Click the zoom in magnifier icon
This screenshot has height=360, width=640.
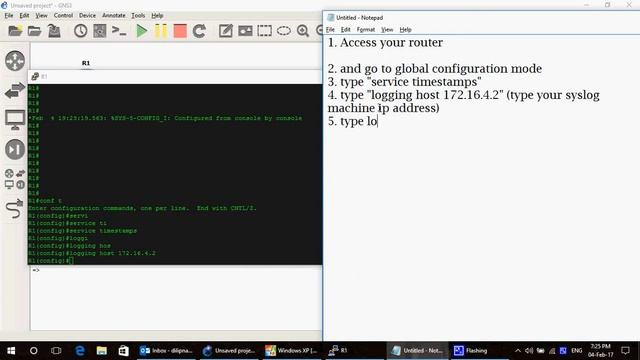[x=303, y=31]
